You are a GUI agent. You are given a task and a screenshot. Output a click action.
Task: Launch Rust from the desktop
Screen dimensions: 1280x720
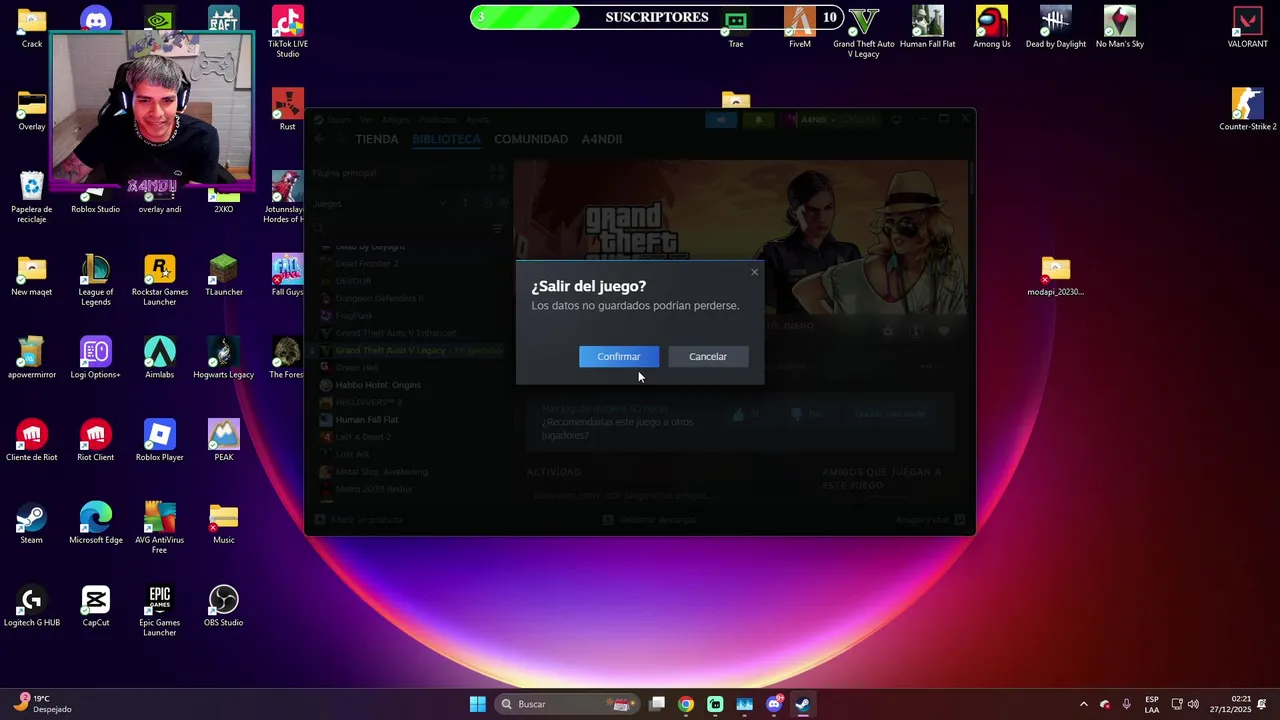(288, 110)
